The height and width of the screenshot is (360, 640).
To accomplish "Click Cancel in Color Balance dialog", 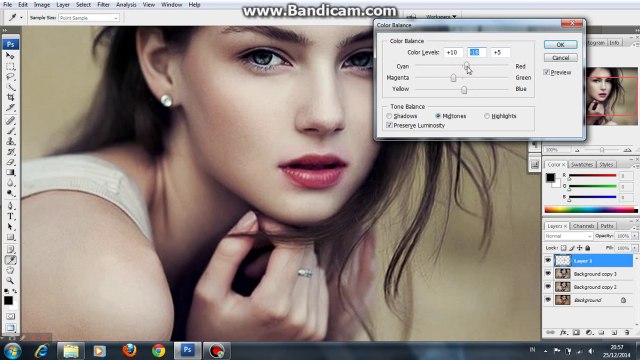I will pos(560,58).
